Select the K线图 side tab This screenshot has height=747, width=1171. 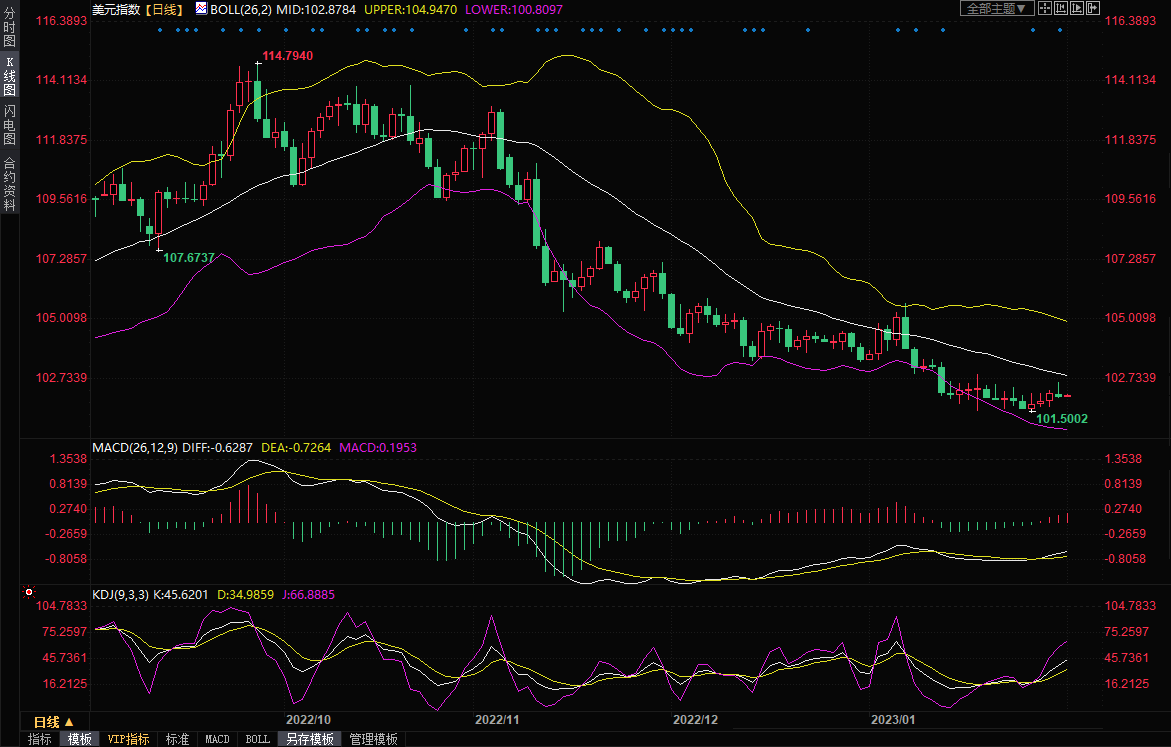click(9, 82)
